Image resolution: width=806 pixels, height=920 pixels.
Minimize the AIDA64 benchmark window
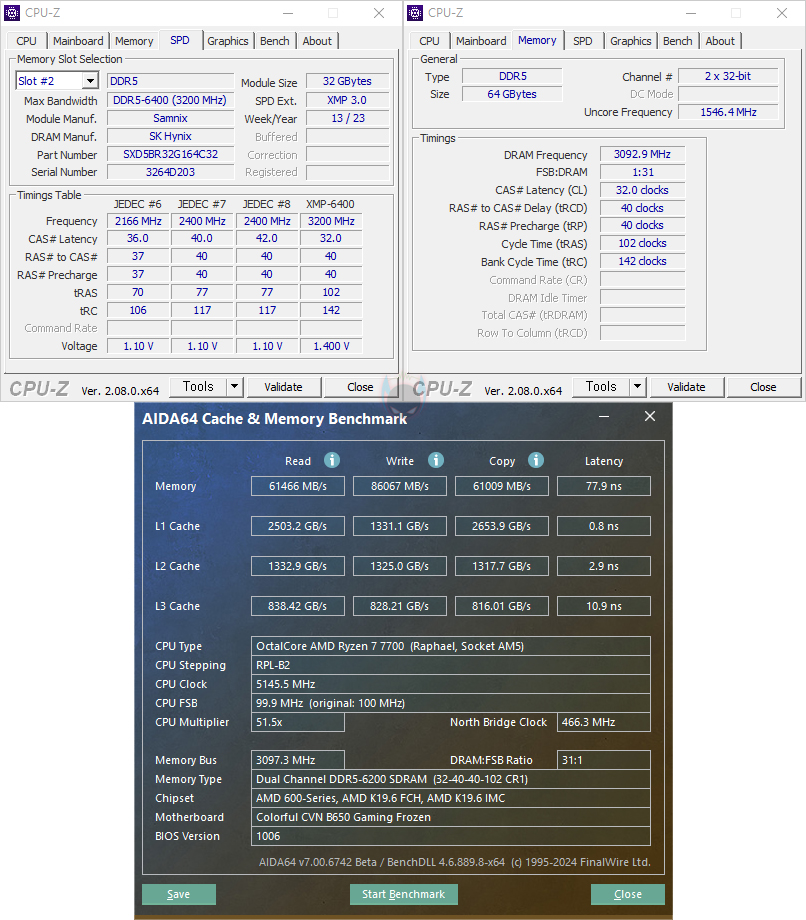tap(604, 417)
